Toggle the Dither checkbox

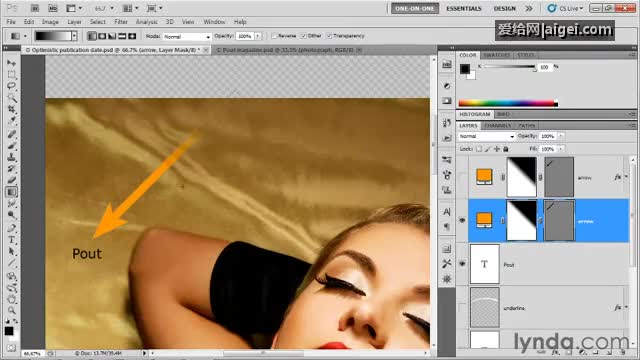(304, 36)
